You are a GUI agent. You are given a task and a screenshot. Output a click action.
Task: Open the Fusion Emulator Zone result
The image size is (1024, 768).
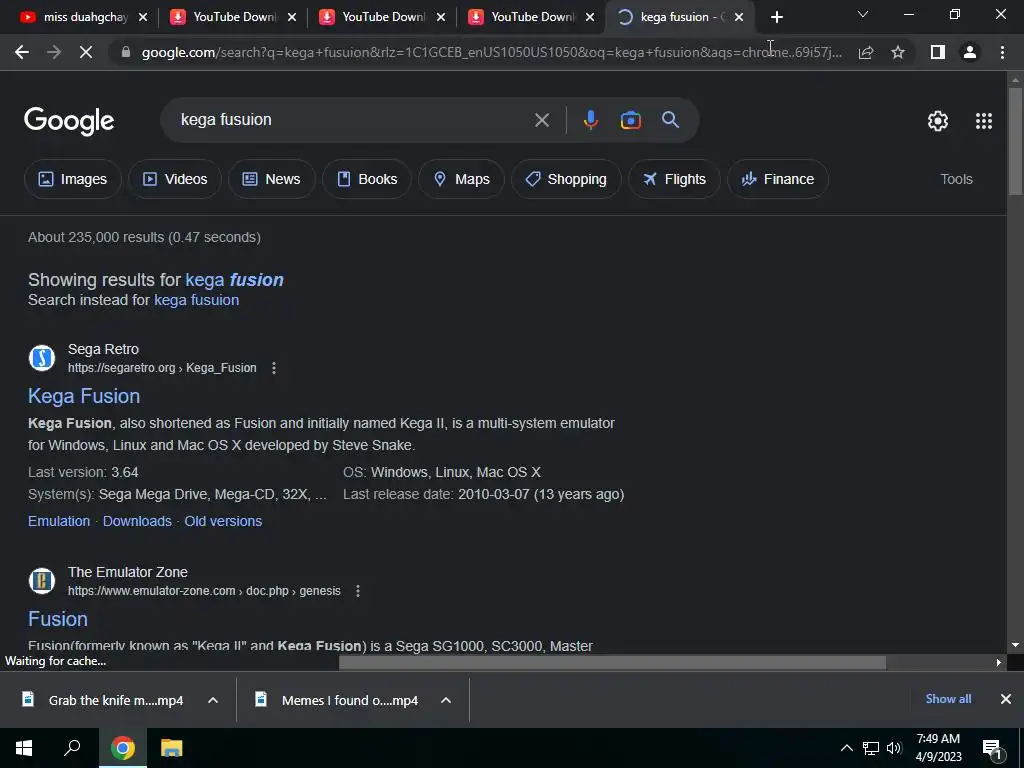pyautogui.click(x=58, y=619)
